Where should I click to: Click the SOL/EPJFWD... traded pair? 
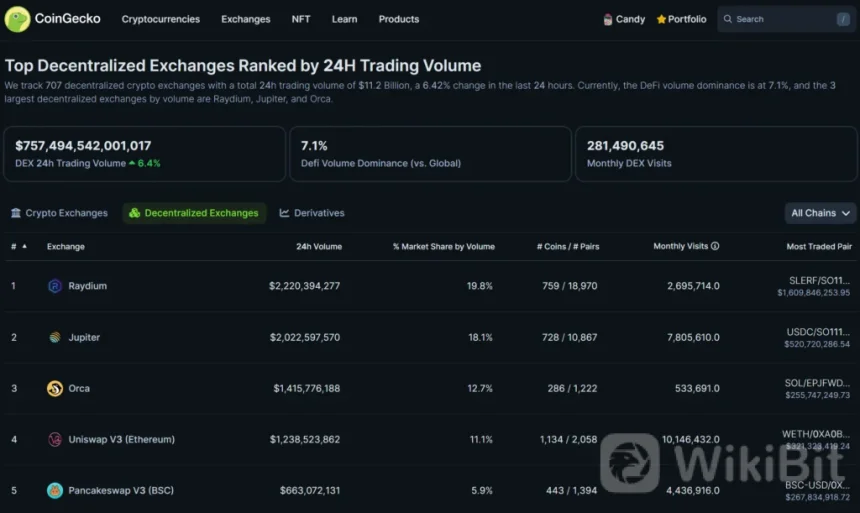coord(817,383)
